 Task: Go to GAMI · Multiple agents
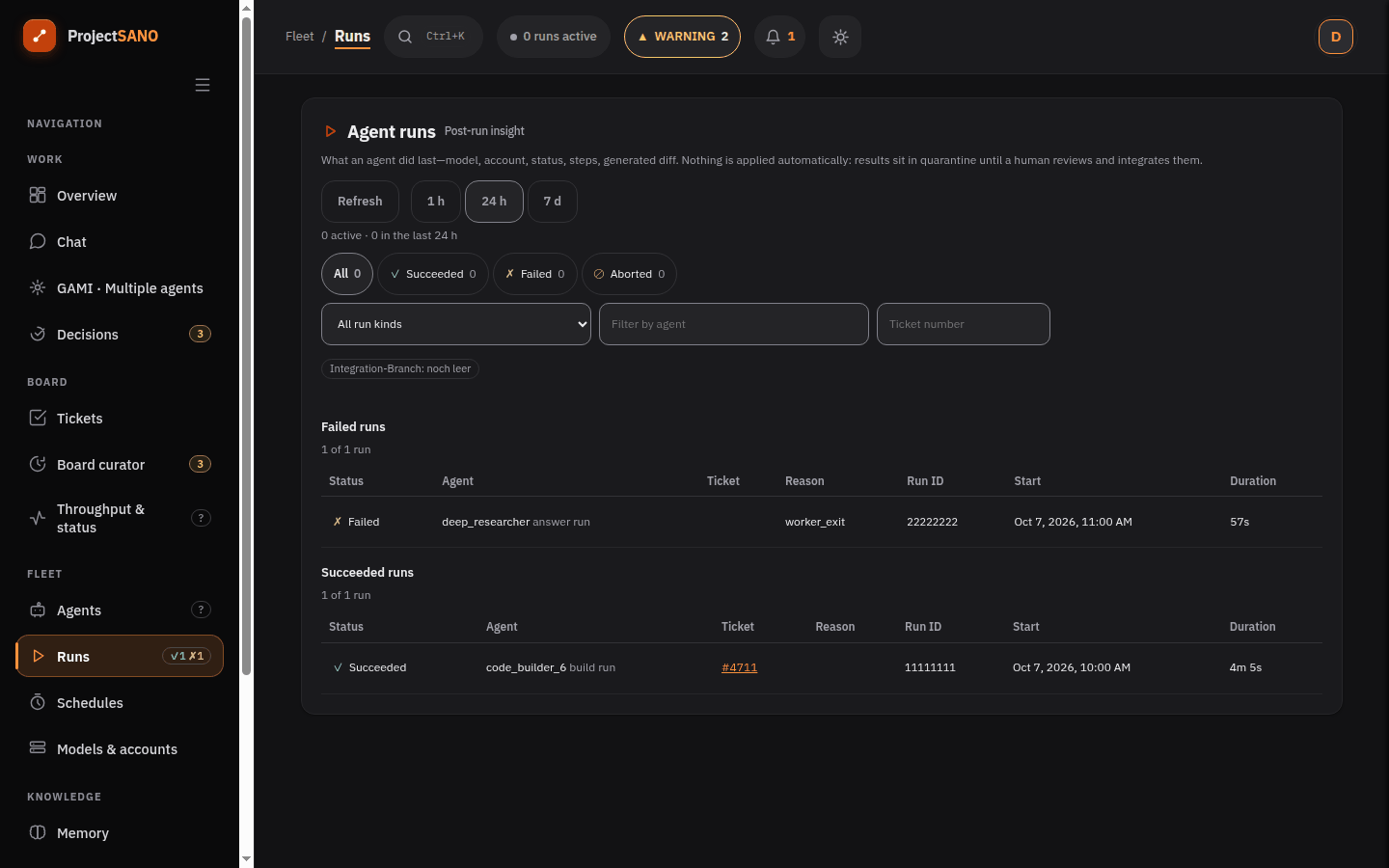(x=120, y=288)
